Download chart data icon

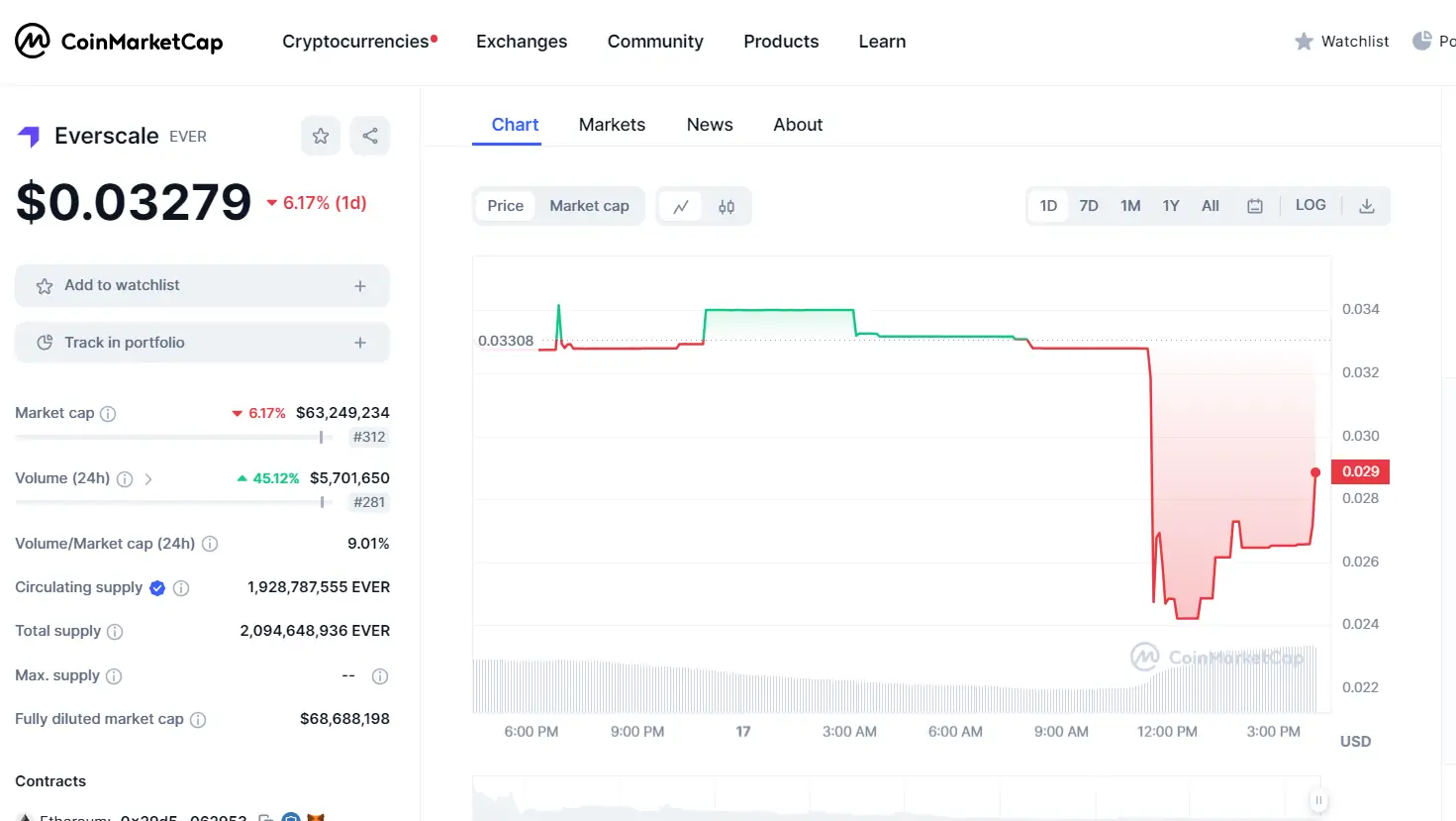click(x=1367, y=206)
